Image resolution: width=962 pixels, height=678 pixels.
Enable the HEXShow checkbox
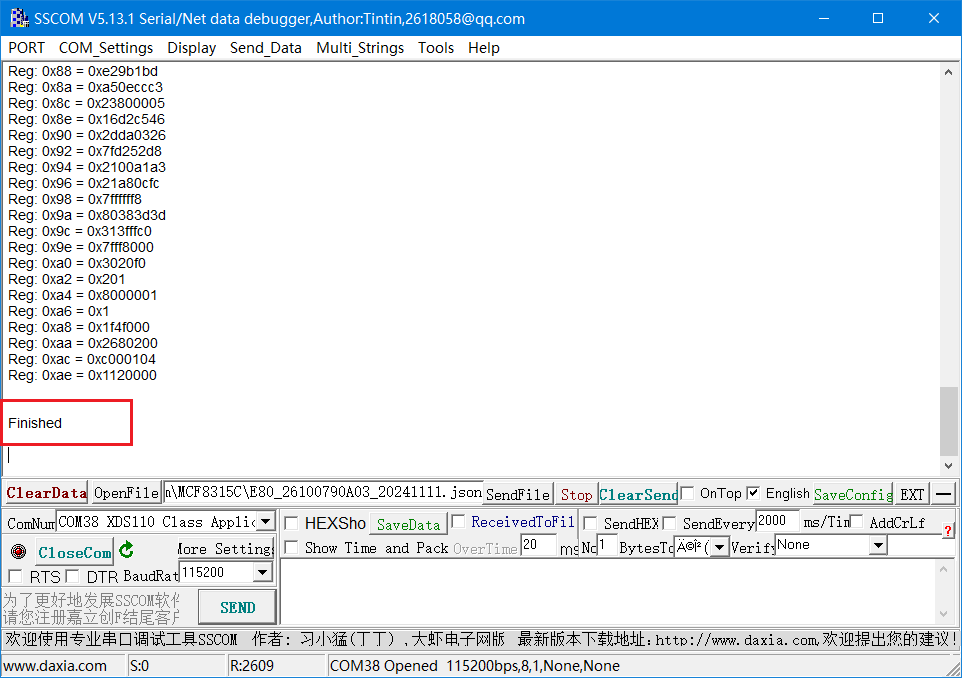(292, 523)
